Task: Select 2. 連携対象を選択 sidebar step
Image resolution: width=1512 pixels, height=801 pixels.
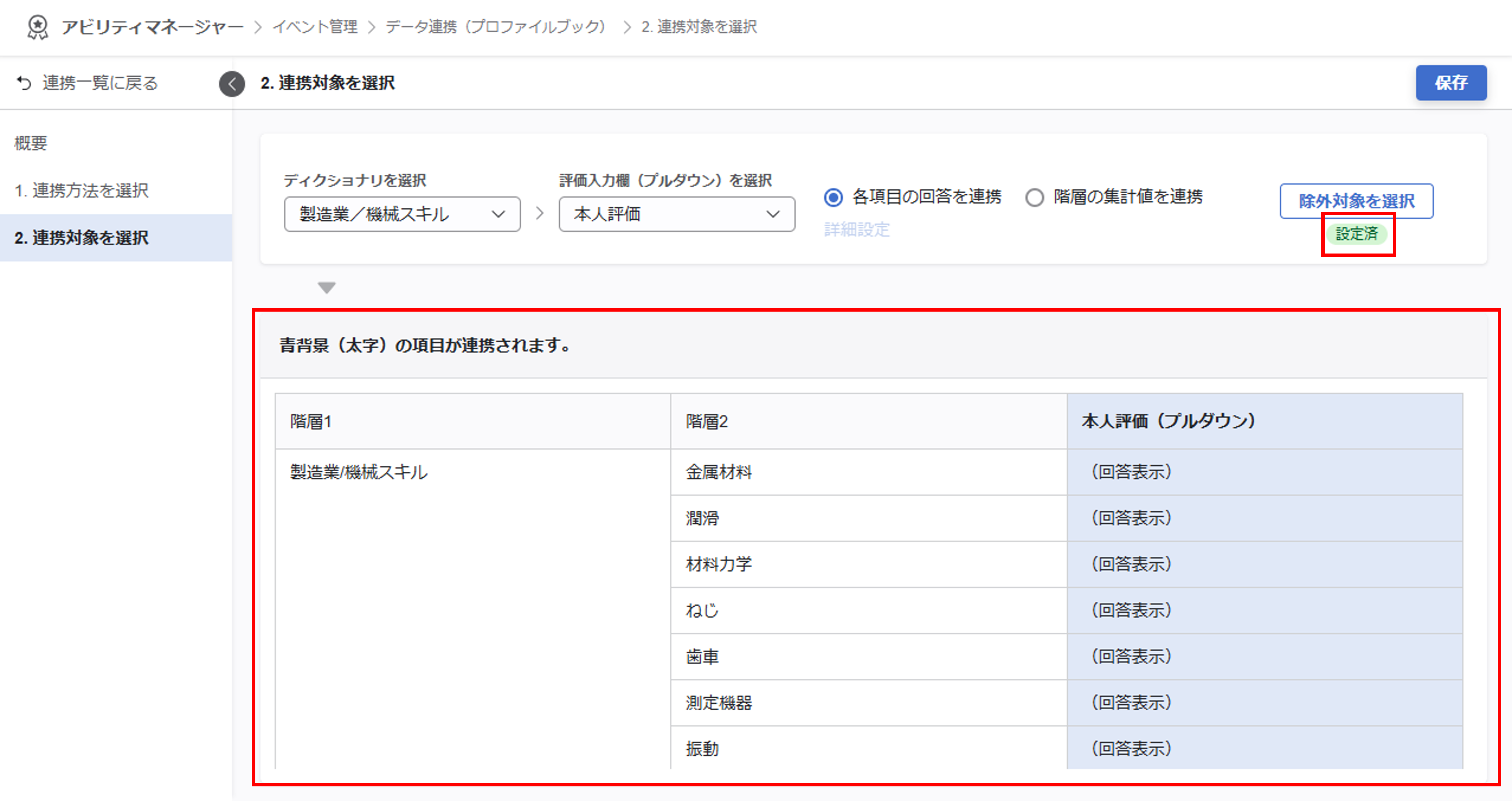Action: coord(82,238)
